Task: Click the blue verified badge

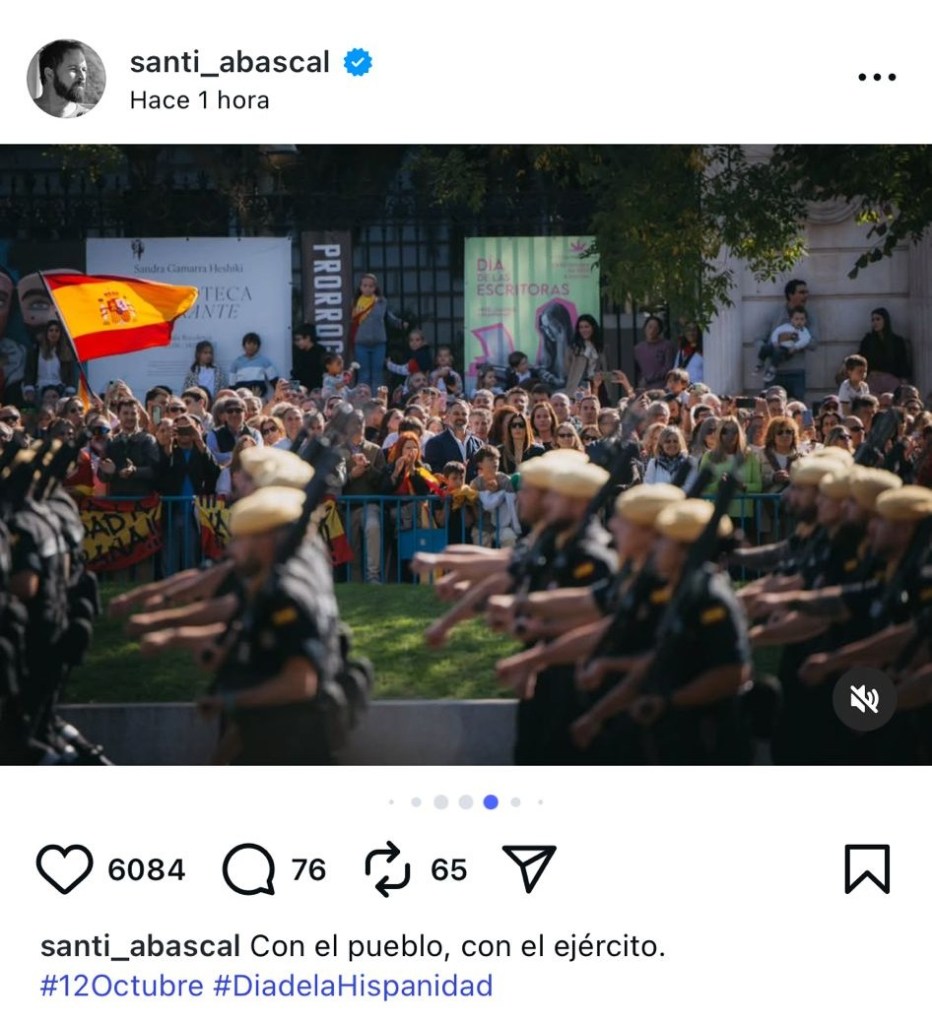Action: point(357,62)
